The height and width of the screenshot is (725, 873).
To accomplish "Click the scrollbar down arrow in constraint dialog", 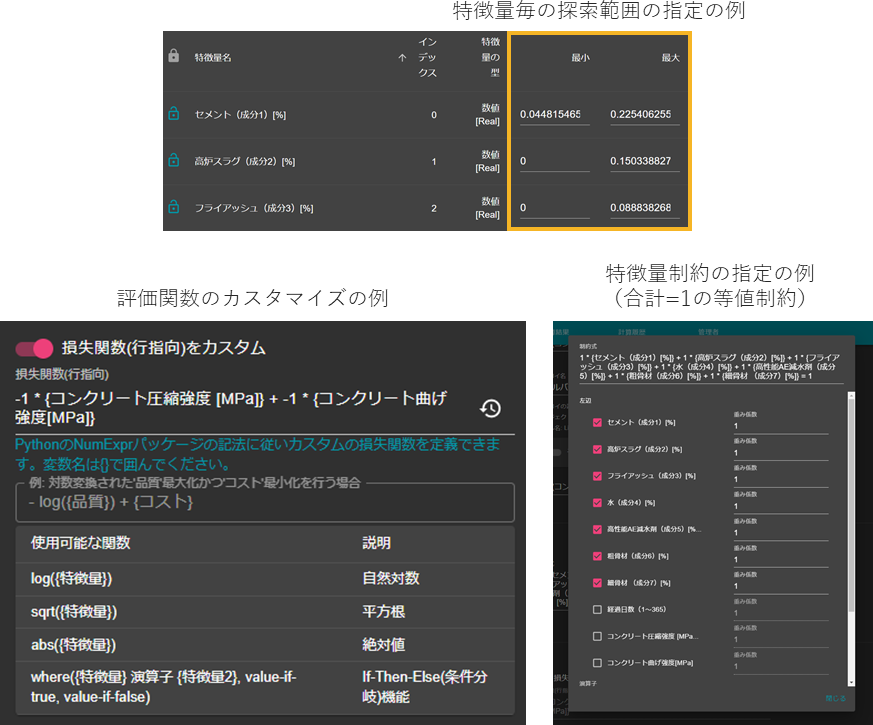I will (x=852, y=682).
